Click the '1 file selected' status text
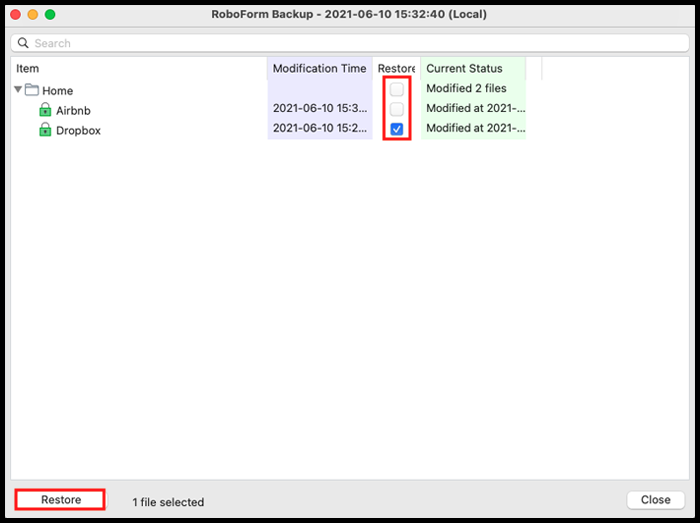The height and width of the screenshot is (523, 700). pyautogui.click(x=168, y=502)
